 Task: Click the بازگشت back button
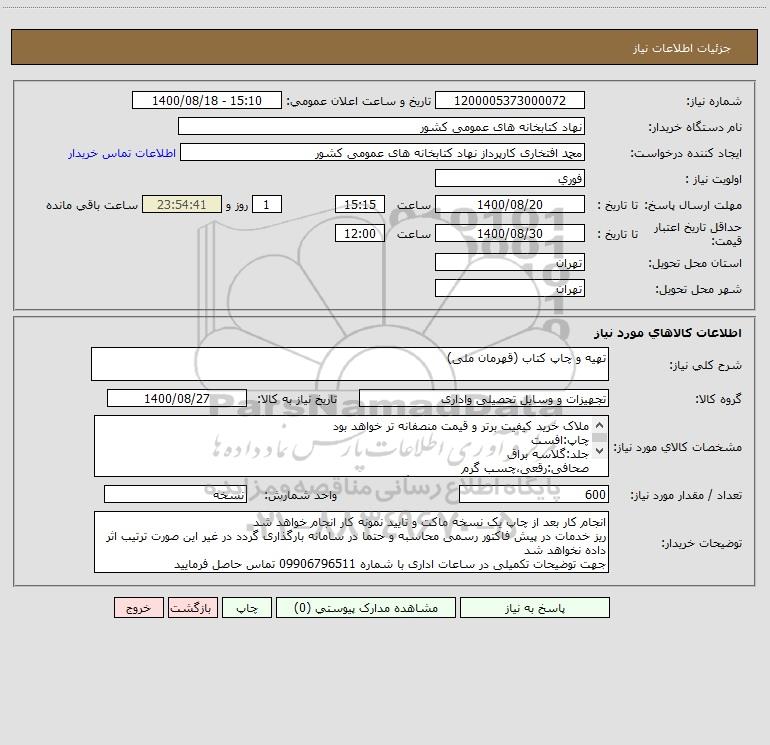(192, 608)
